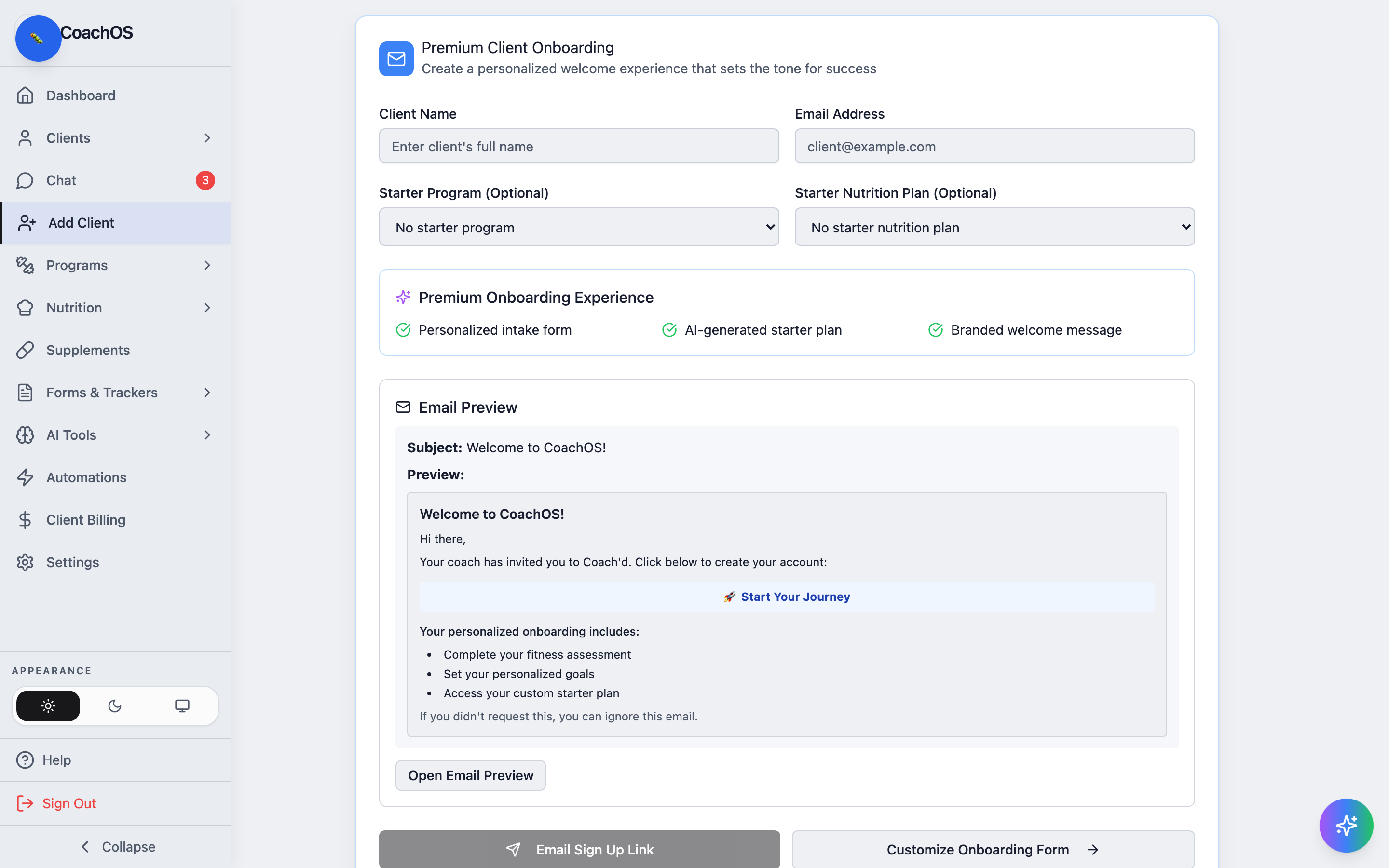1389x868 pixels.
Task: Click the Forms & Trackers document icon
Action: [25, 393]
